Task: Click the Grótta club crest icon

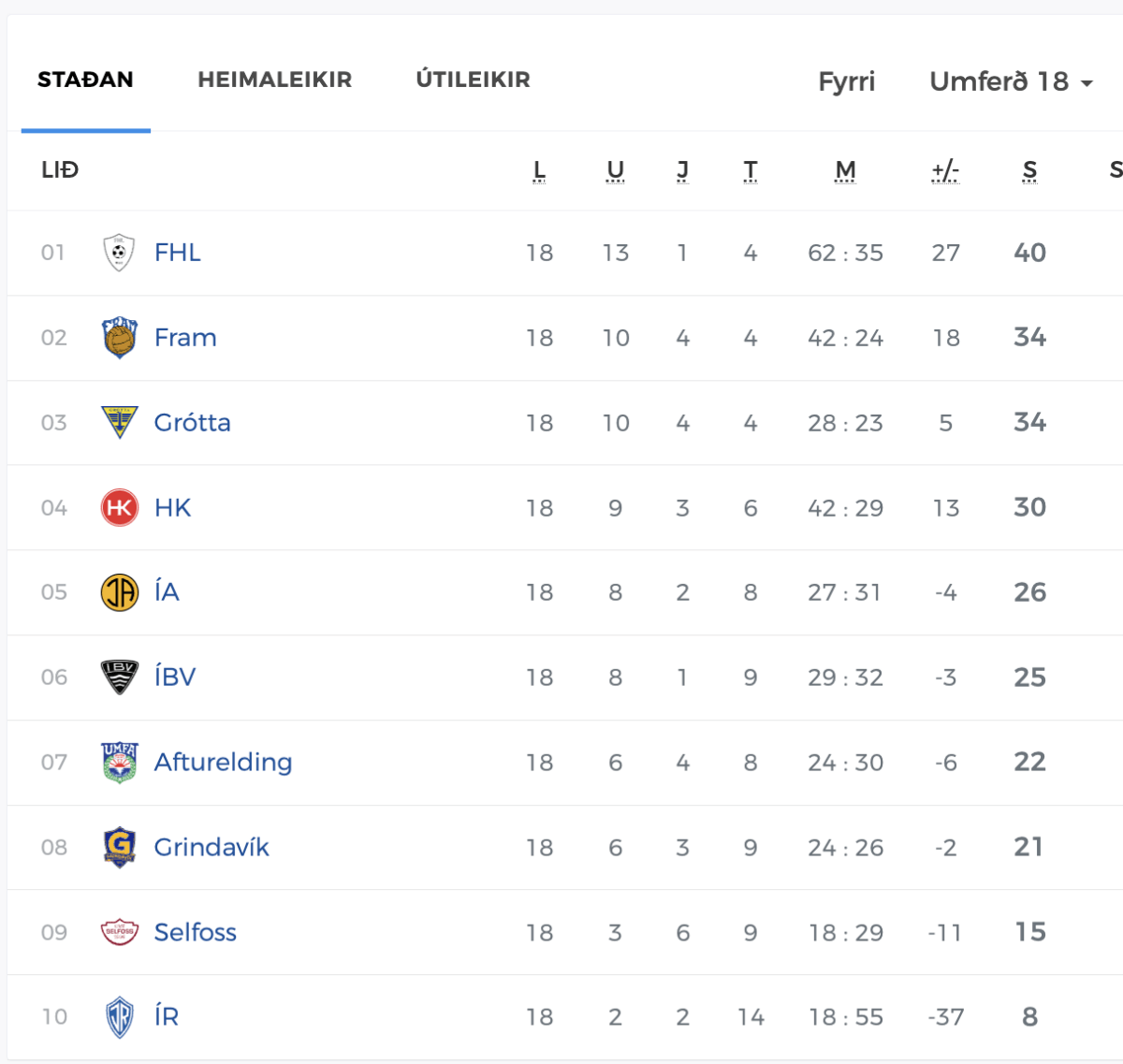Action: (x=119, y=423)
